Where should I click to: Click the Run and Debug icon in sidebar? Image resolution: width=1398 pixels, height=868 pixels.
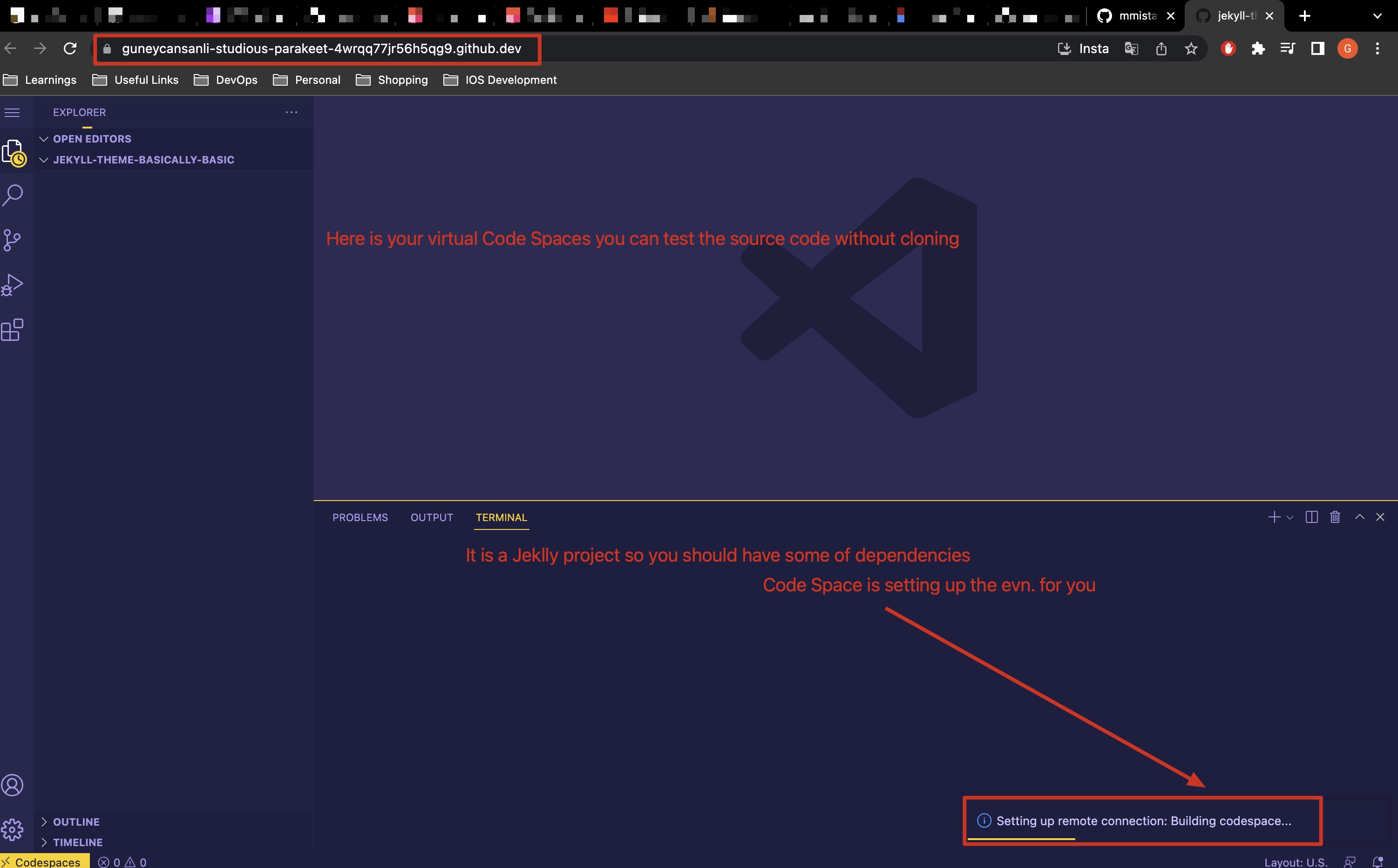[x=13, y=283]
